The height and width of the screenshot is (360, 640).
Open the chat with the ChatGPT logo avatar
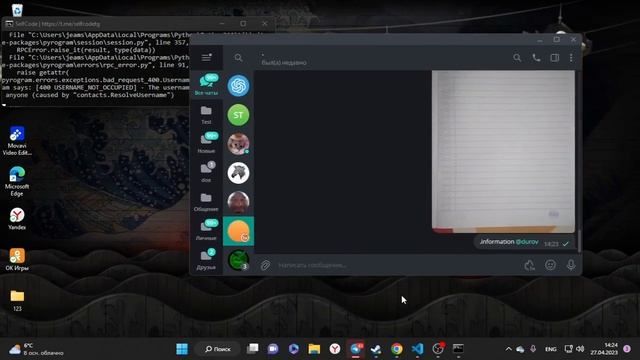(238, 86)
